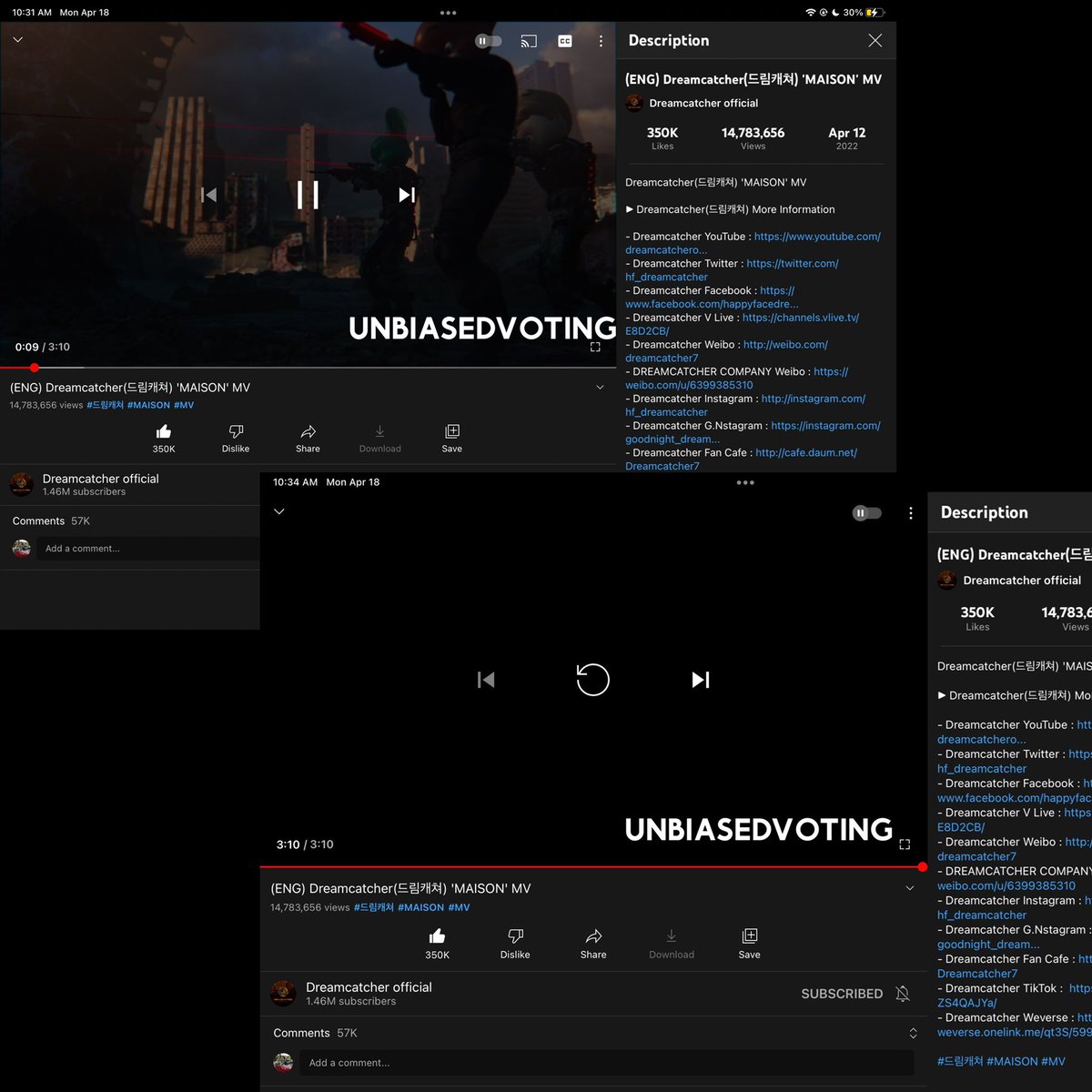Open the cafe.daum.net Fan Cafe link in top description
This screenshot has height=1092, width=1092.
[x=806, y=452]
